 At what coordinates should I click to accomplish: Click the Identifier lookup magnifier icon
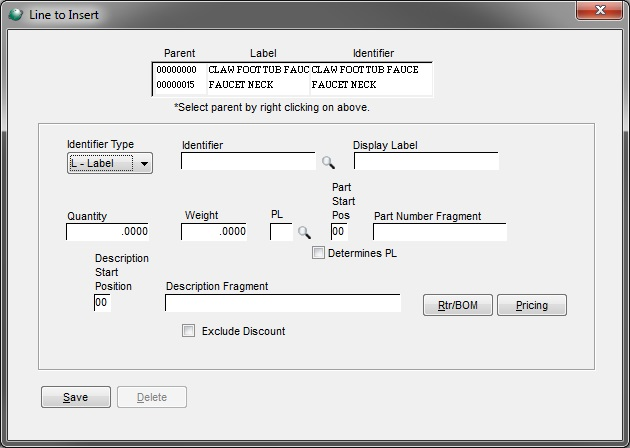click(x=328, y=162)
